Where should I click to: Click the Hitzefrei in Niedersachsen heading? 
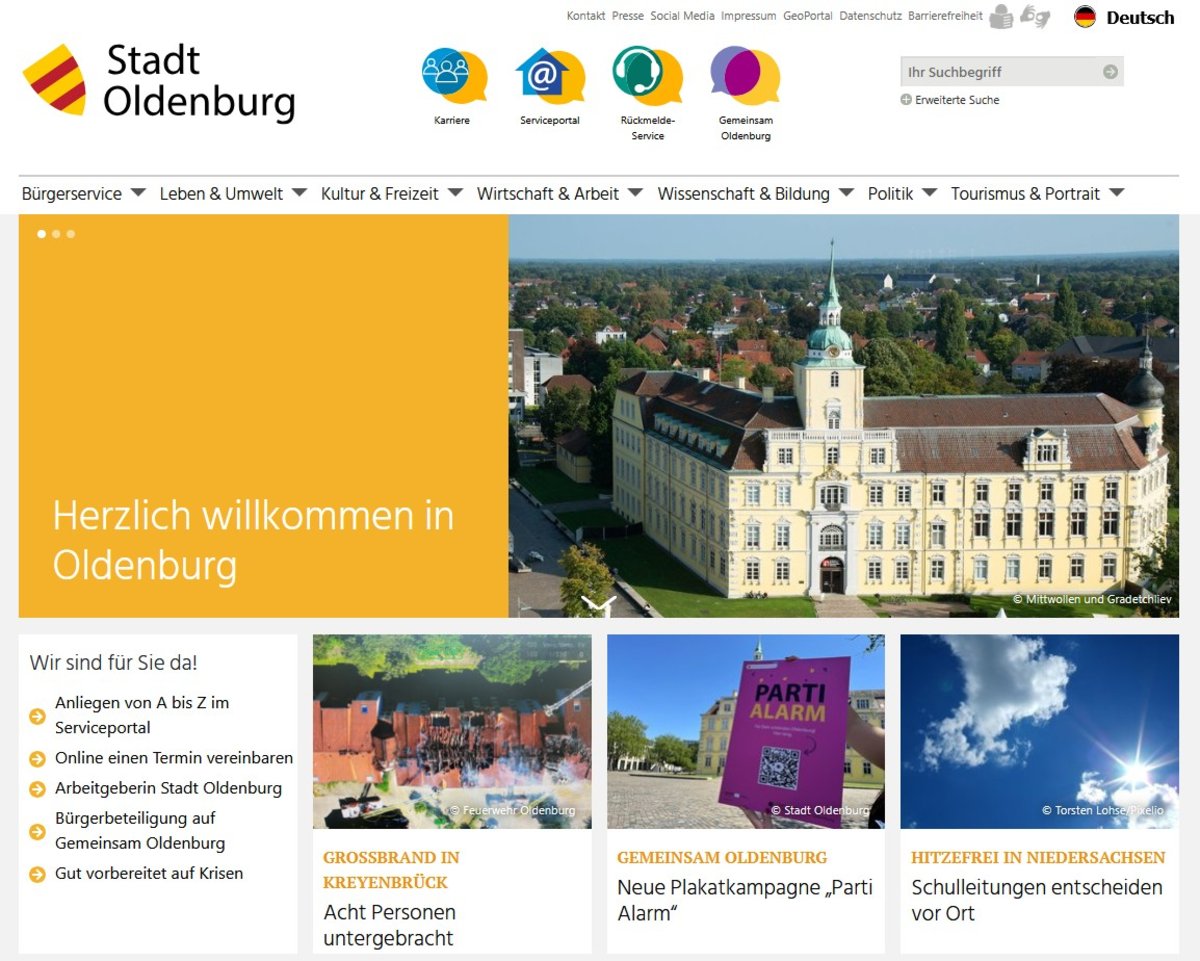pos(1038,858)
